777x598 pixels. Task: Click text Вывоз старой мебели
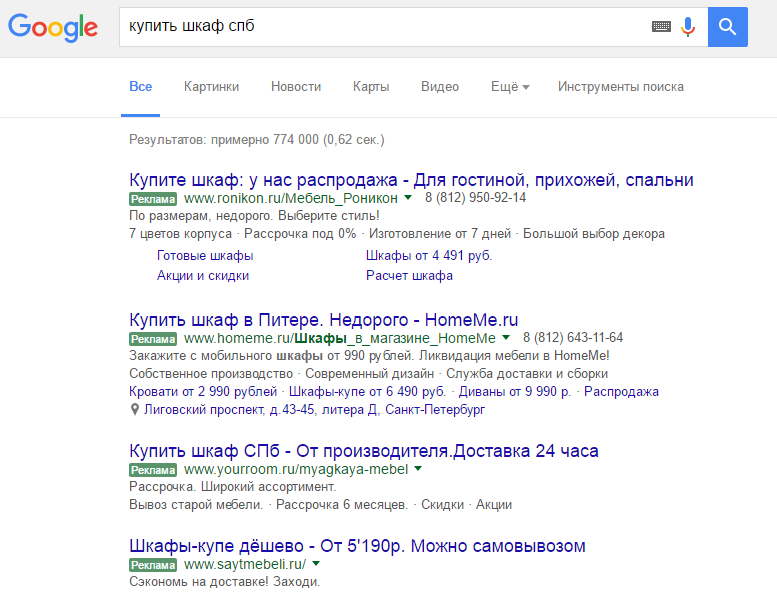(x=196, y=505)
